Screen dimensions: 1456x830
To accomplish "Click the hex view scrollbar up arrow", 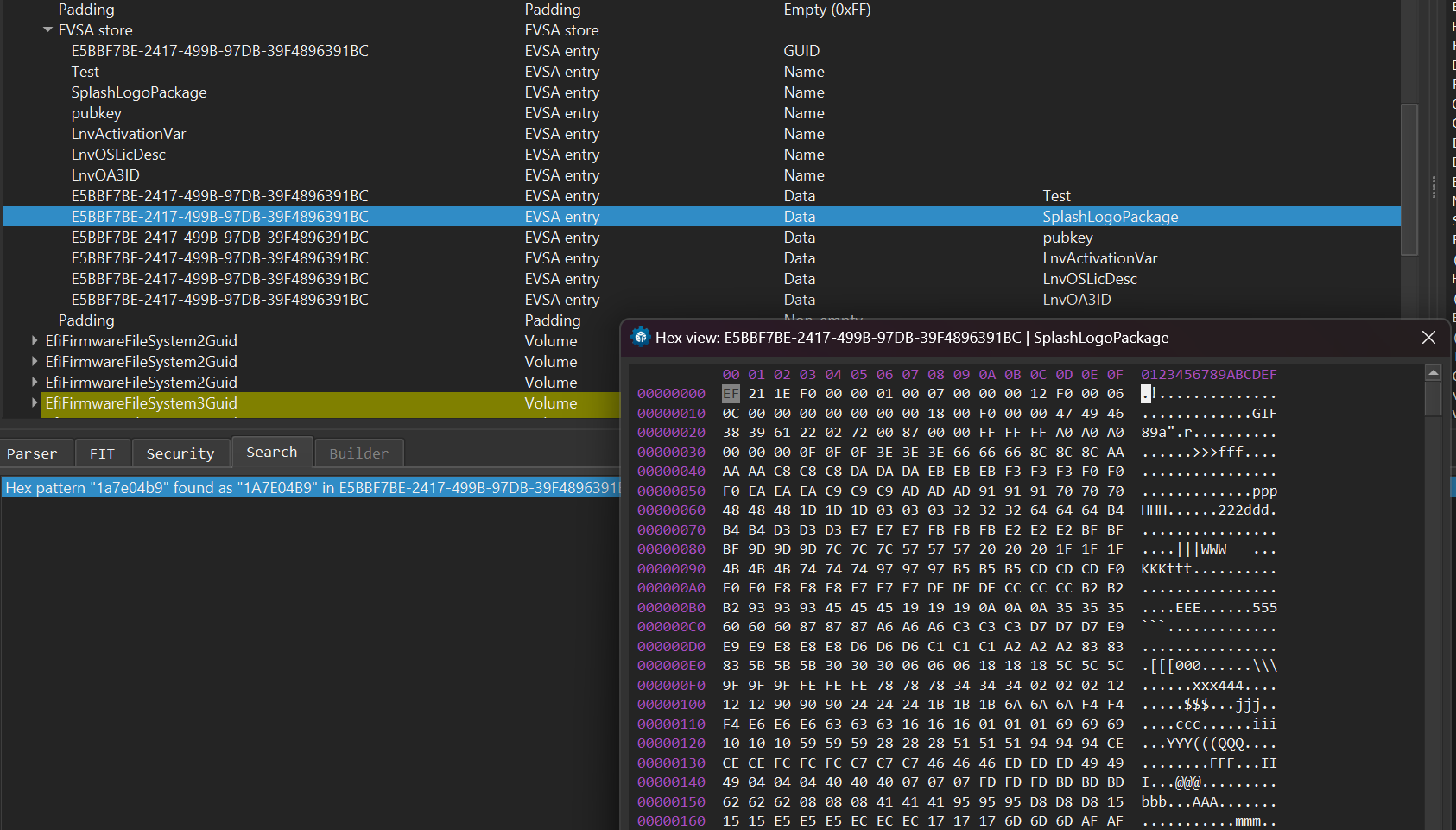I will (1434, 373).
